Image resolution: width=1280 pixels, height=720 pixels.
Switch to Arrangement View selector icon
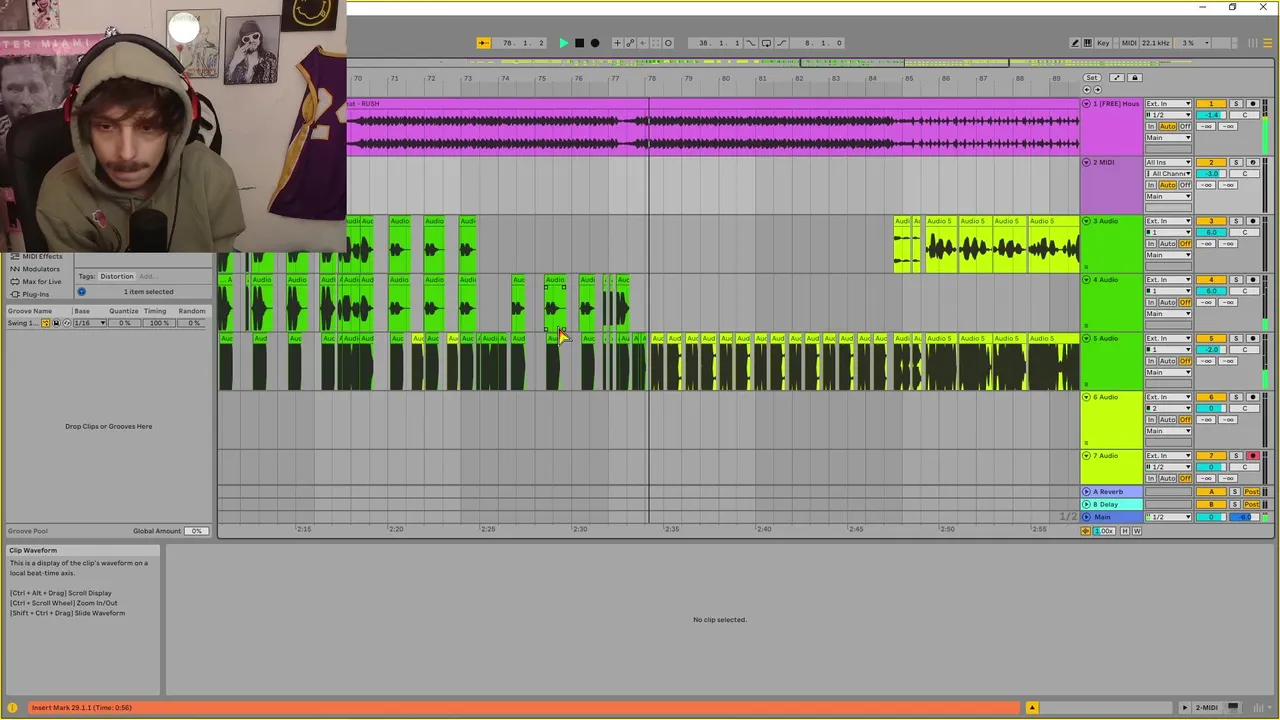tap(1267, 43)
